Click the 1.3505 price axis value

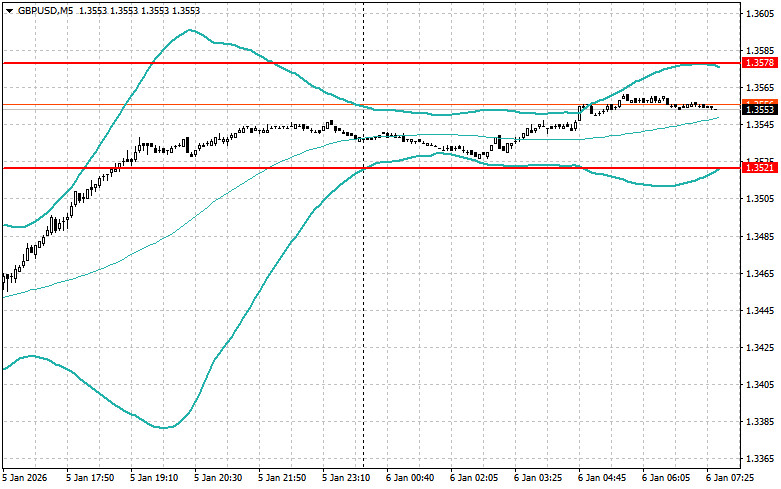(x=761, y=199)
